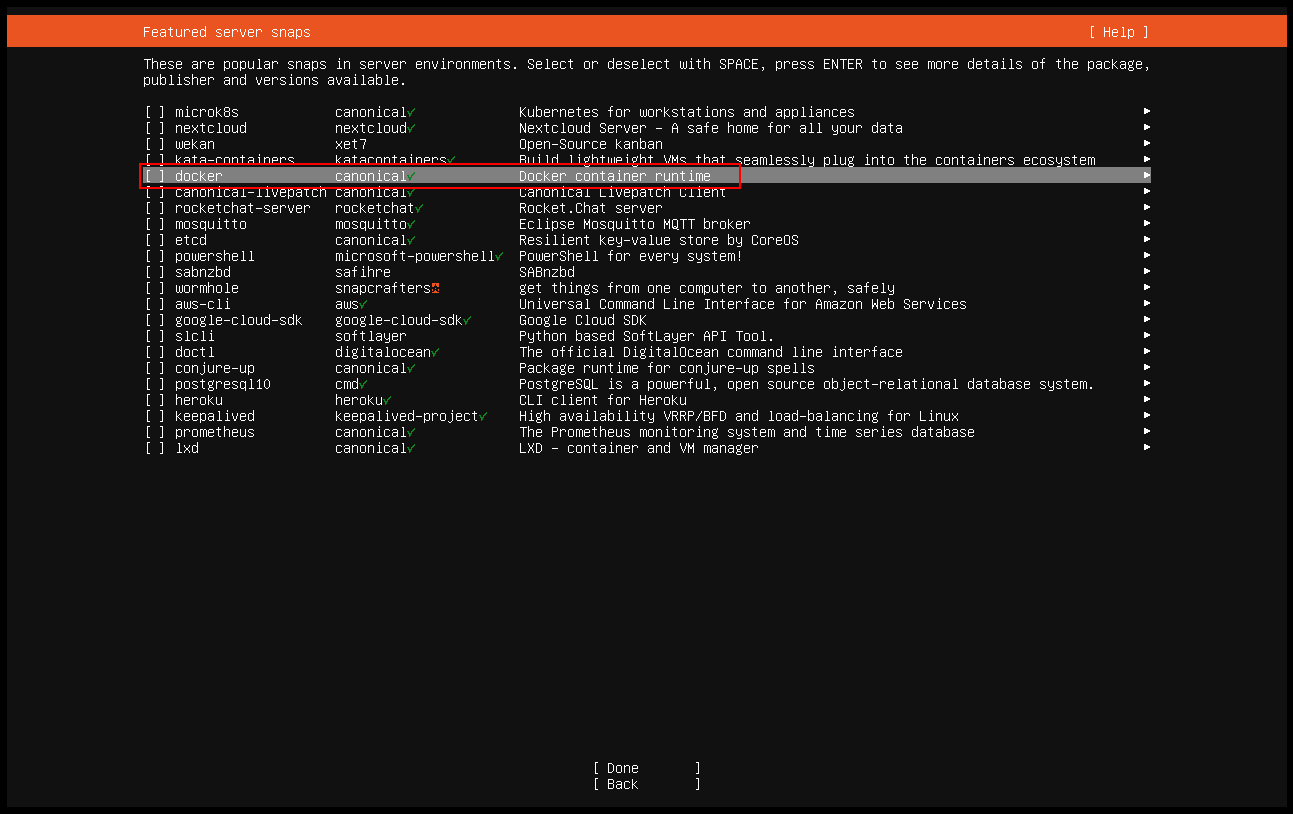
Task: Open the Help menu in the header
Action: [1119, 32]
